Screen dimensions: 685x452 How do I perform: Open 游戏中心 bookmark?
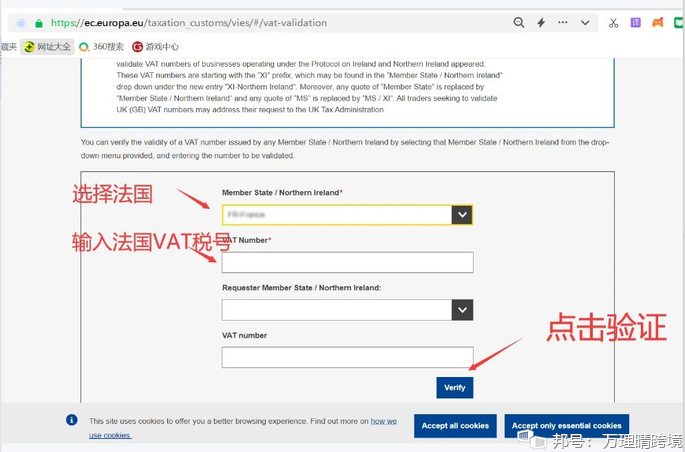point(156,47)
